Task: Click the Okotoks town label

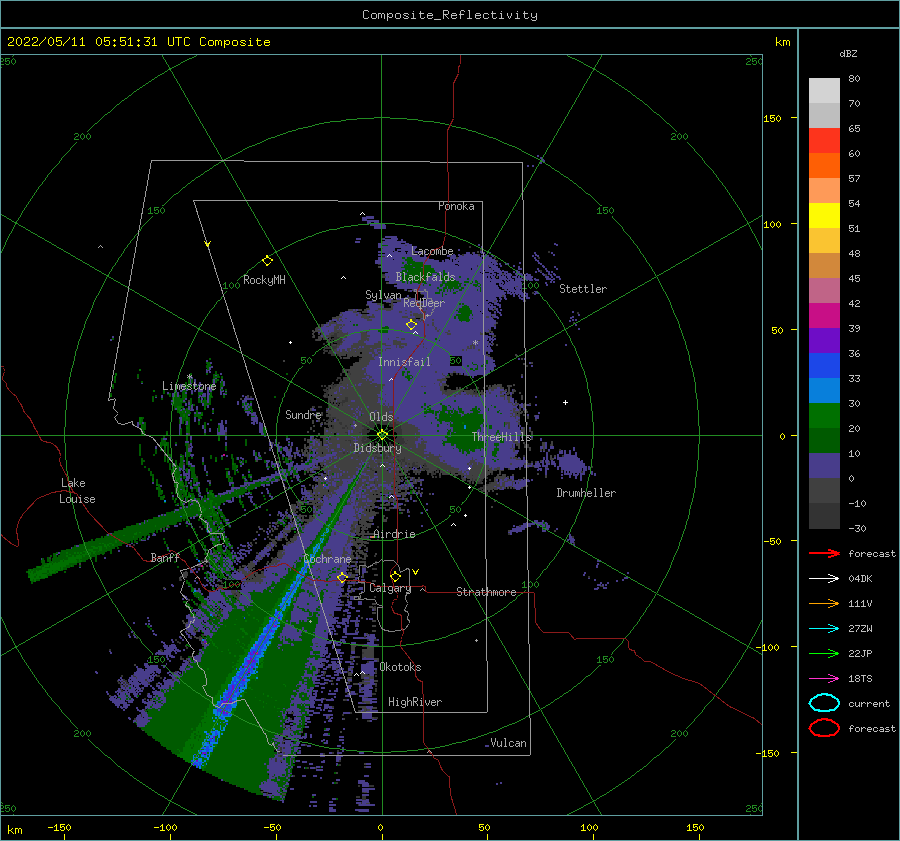Action: pyautogui.click(x=400, y=667)
